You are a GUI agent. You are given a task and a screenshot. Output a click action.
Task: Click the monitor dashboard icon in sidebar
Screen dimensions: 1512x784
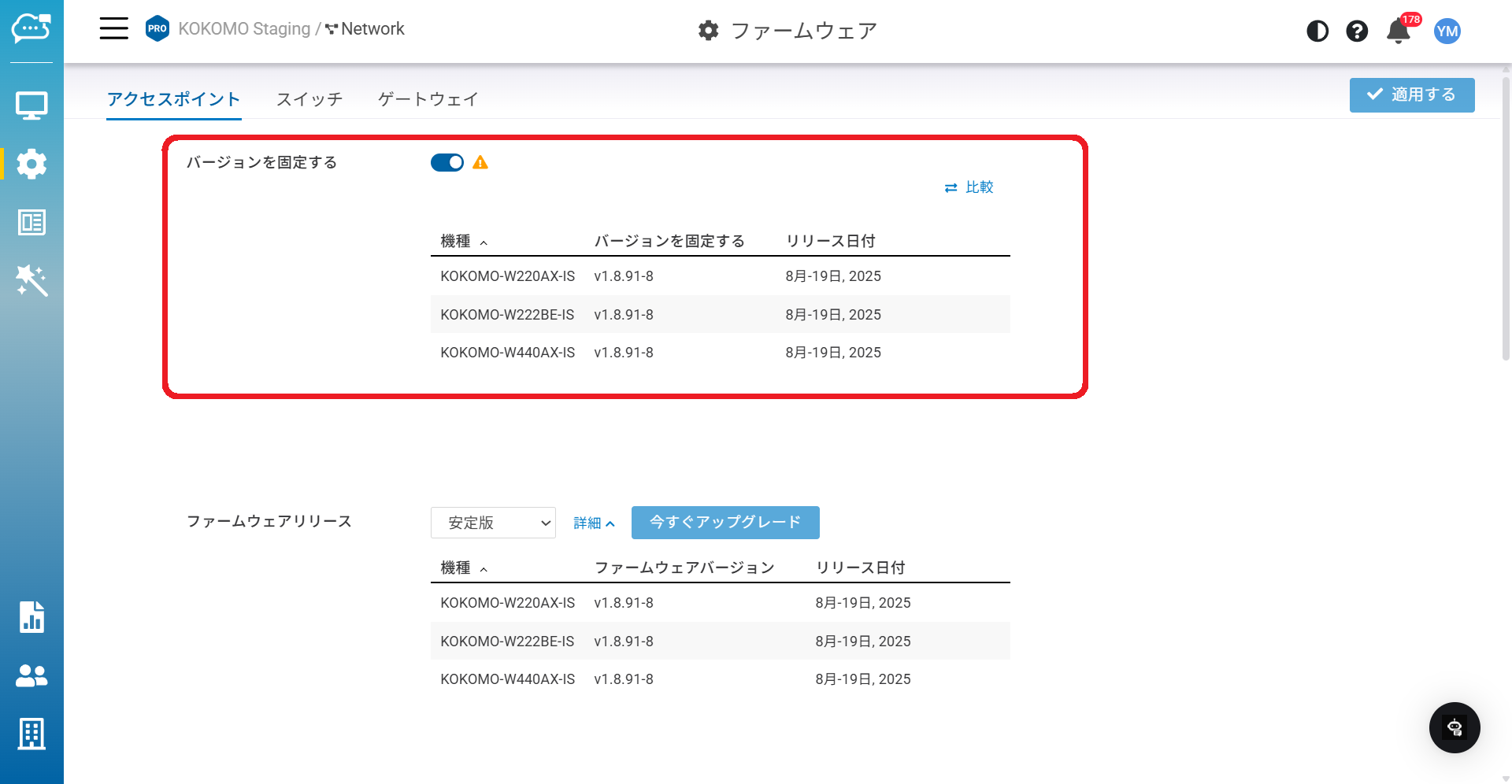click(31, 105)
